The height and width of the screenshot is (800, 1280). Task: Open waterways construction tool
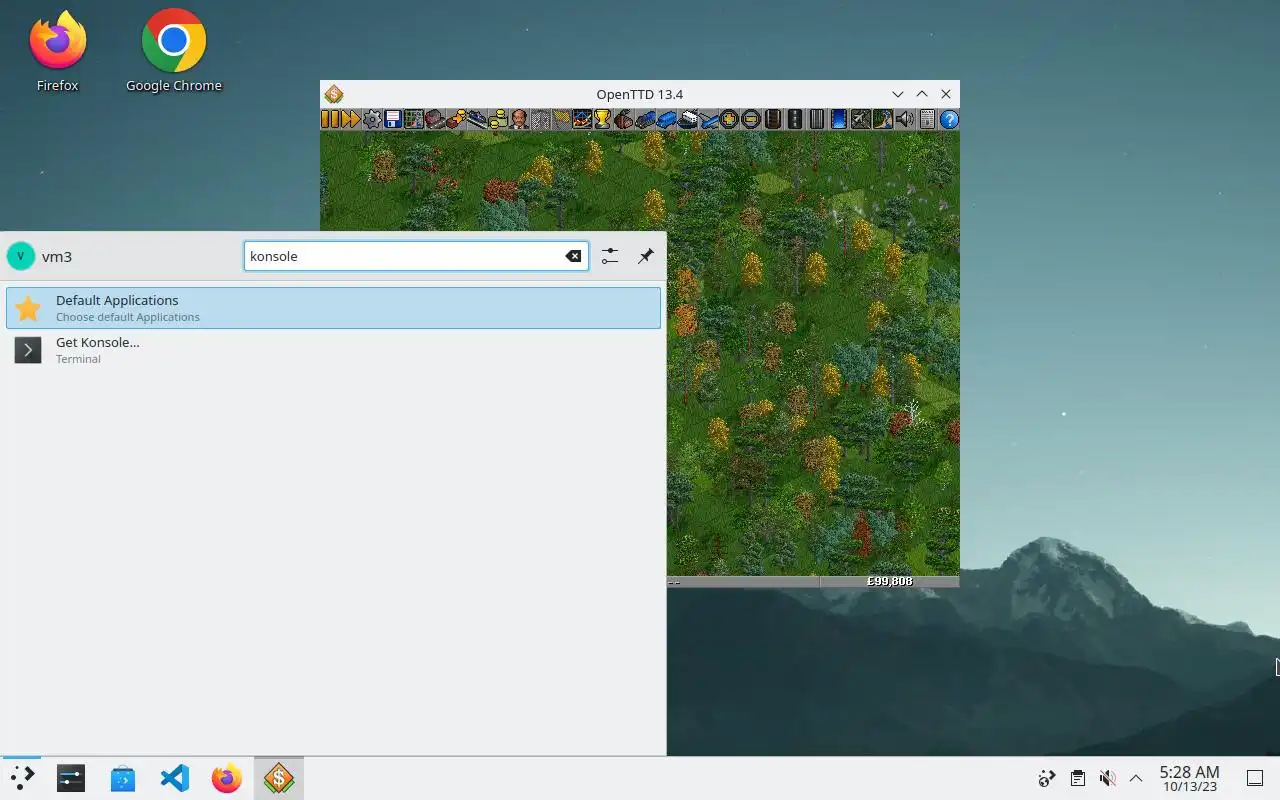[838, 120]
